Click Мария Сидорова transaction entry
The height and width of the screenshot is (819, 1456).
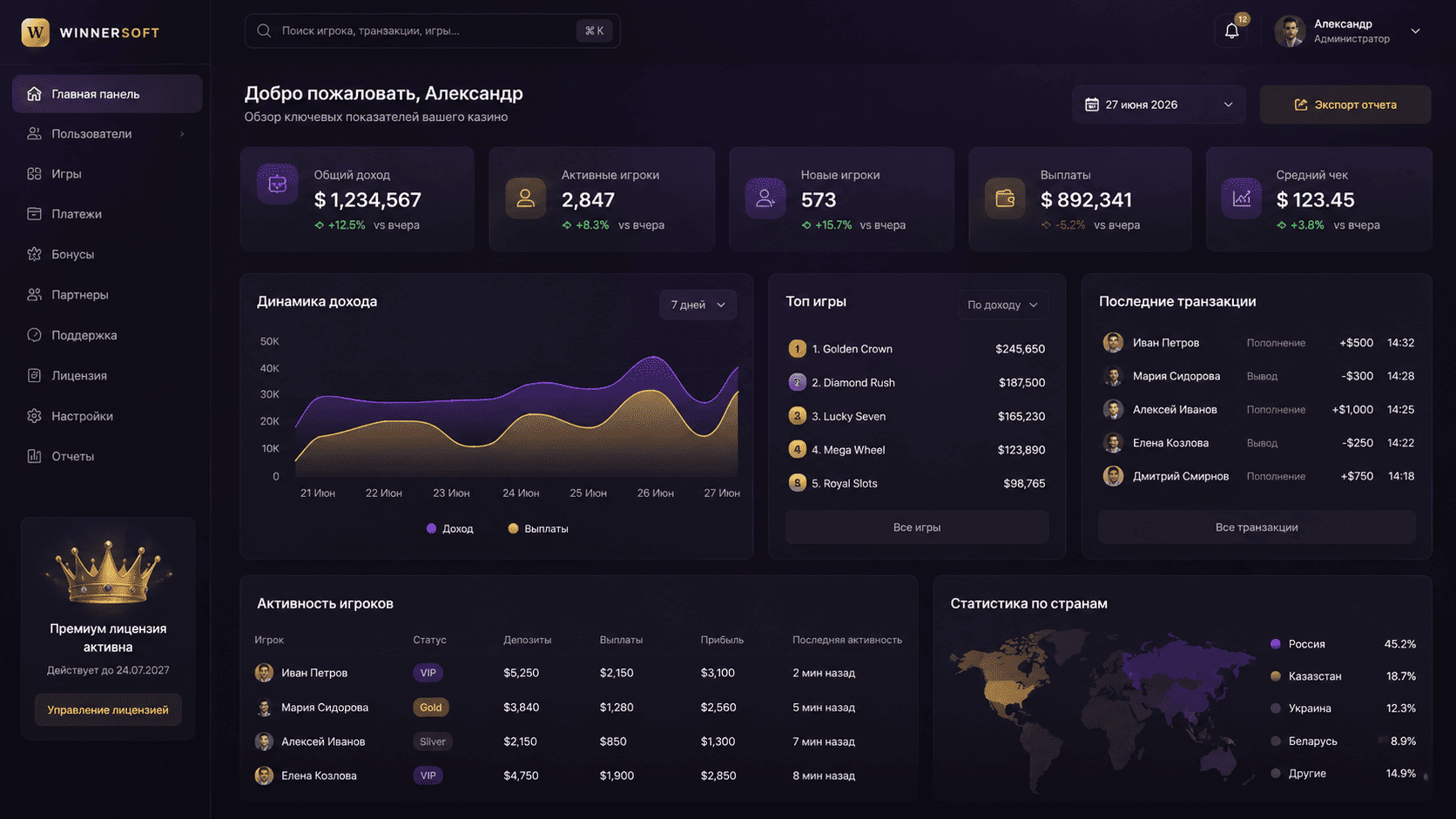pos(1257,376)
